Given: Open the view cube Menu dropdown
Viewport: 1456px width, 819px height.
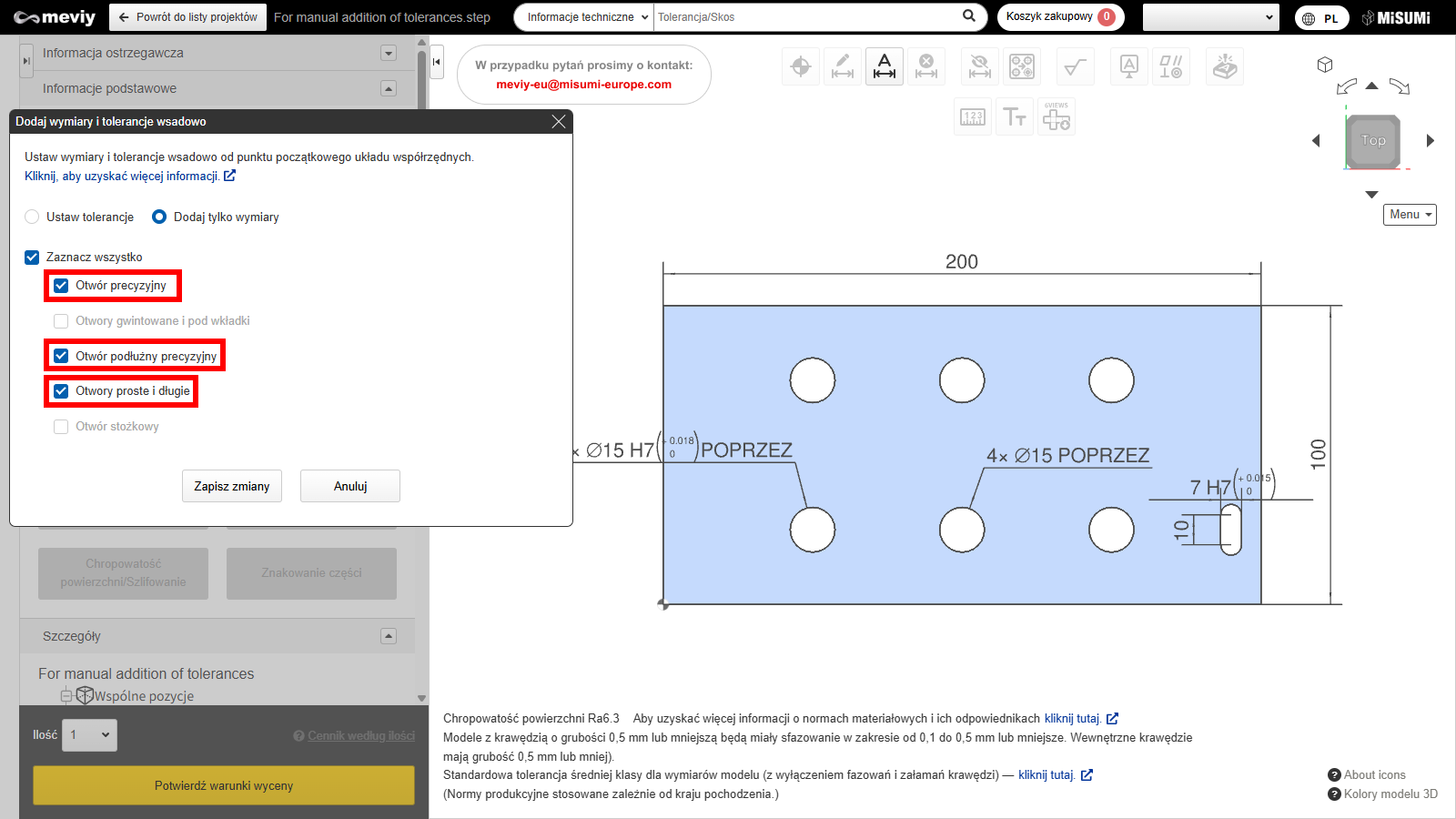Looking at the screenshot, I should 1410,215.
